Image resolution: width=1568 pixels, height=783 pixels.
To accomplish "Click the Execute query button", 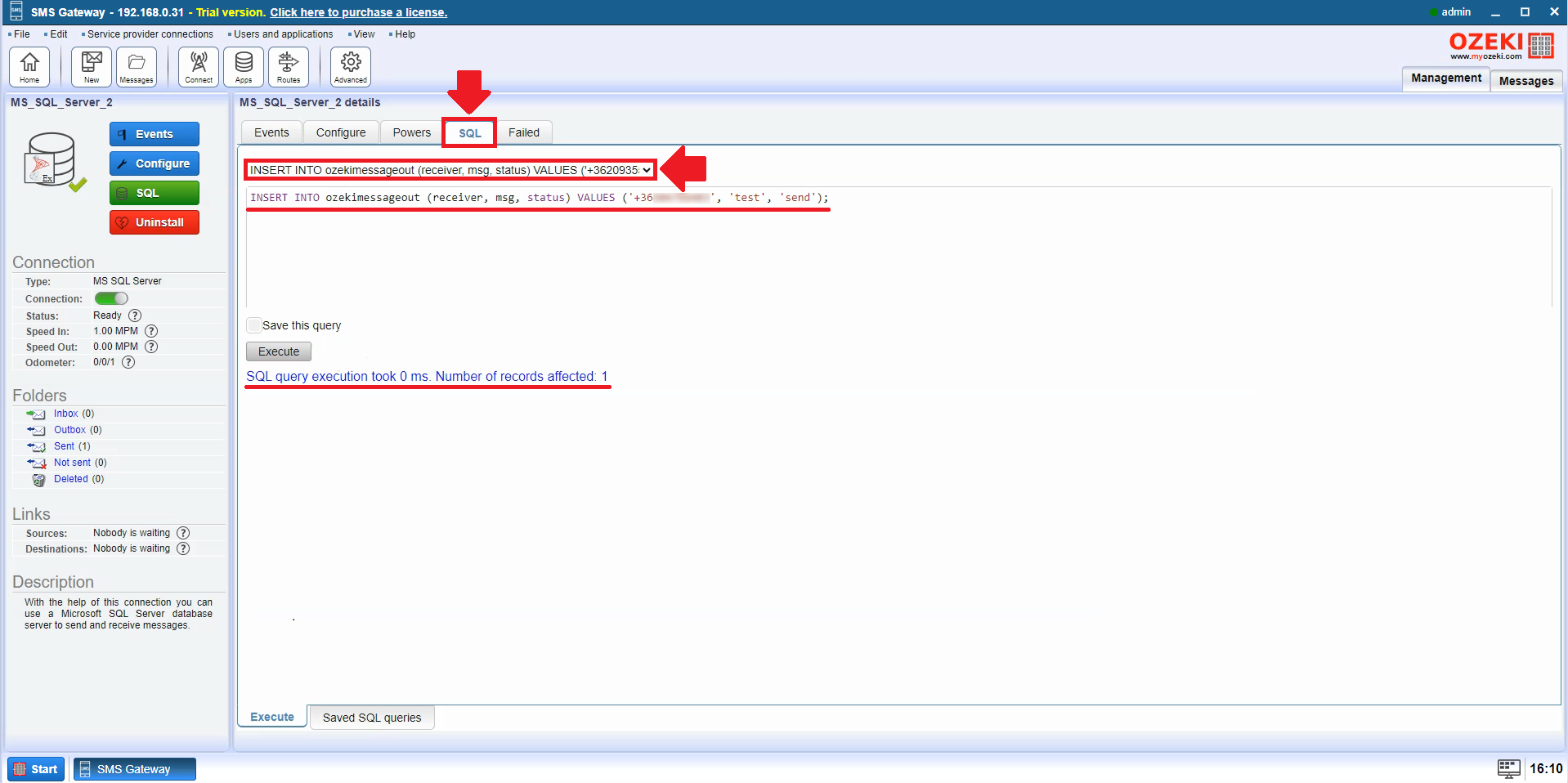I will (x=279, y=351).
